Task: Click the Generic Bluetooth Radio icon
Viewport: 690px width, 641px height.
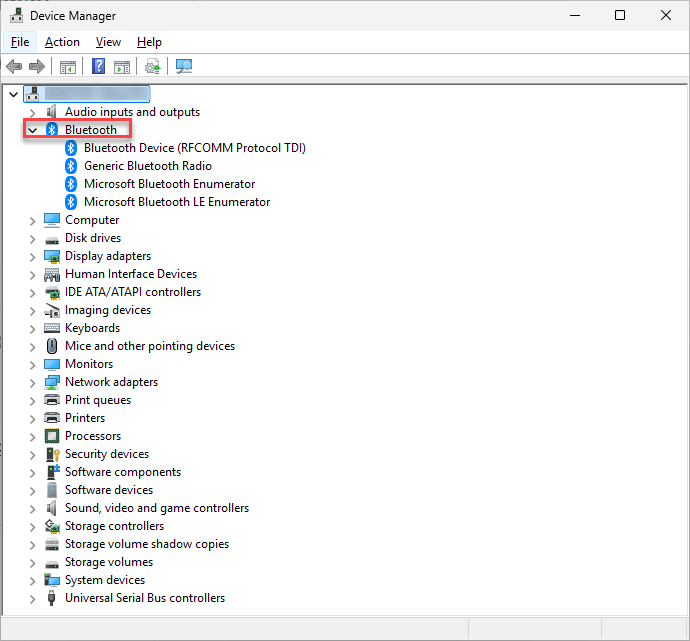Action: [x=71, y=166]
